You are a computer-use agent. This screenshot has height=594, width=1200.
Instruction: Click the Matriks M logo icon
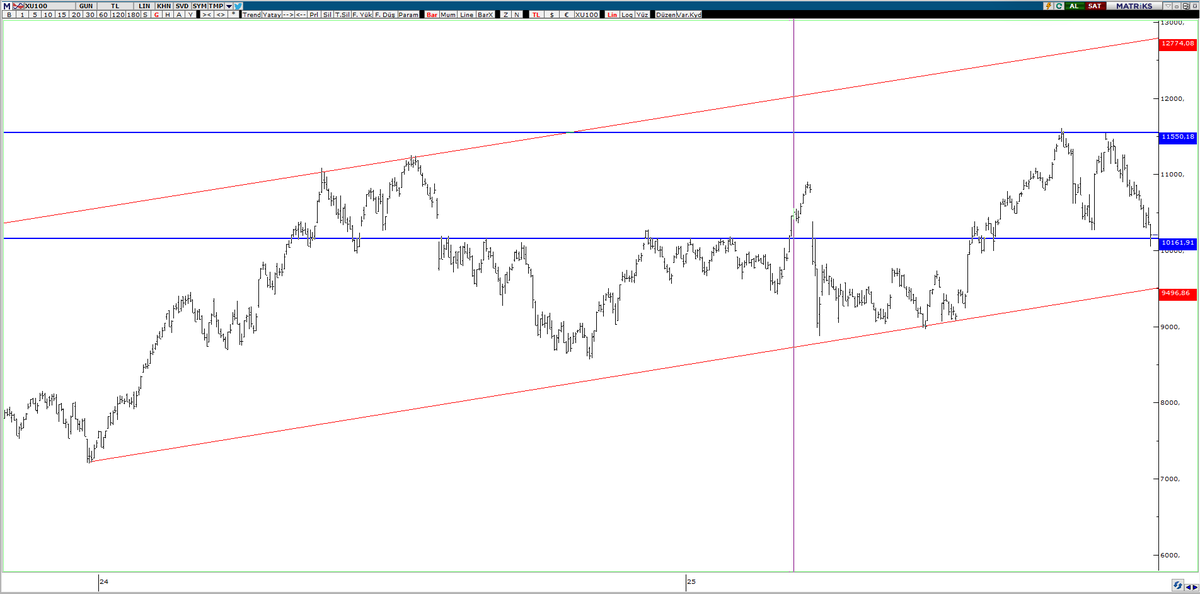pyautogui.click(x=6, y=6)
